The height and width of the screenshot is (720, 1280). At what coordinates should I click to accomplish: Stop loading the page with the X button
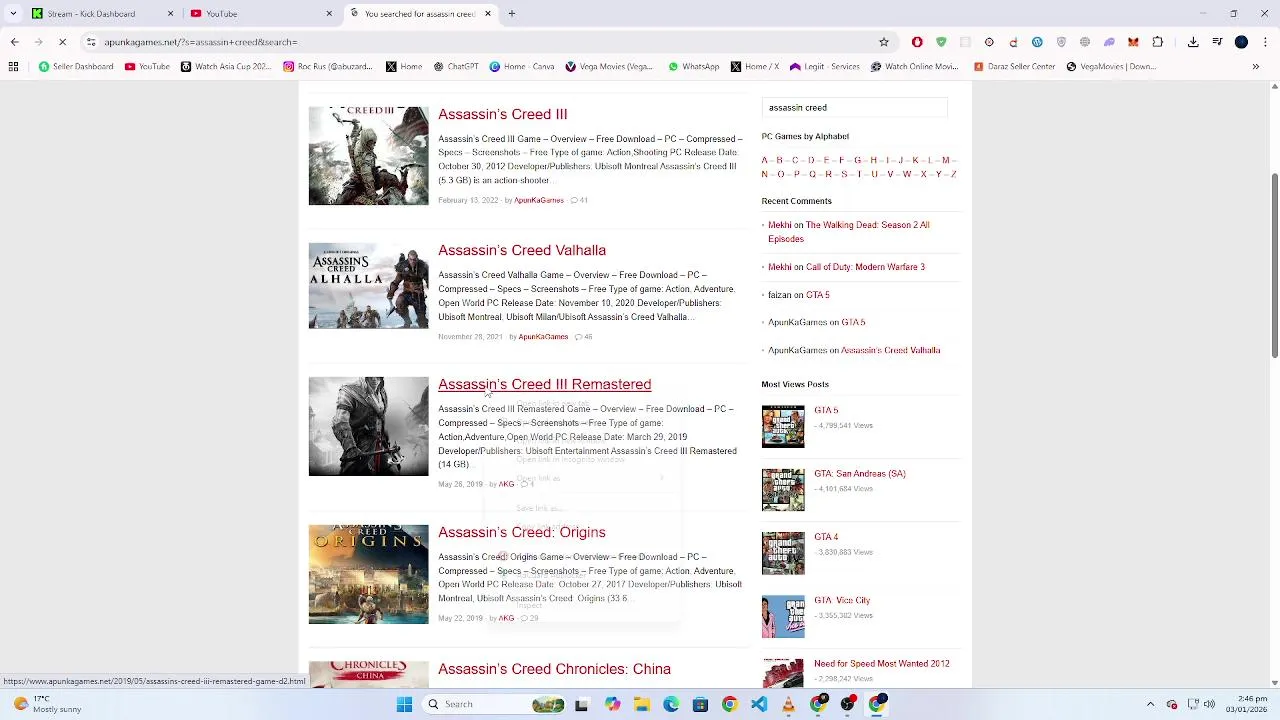coord(62,42)
